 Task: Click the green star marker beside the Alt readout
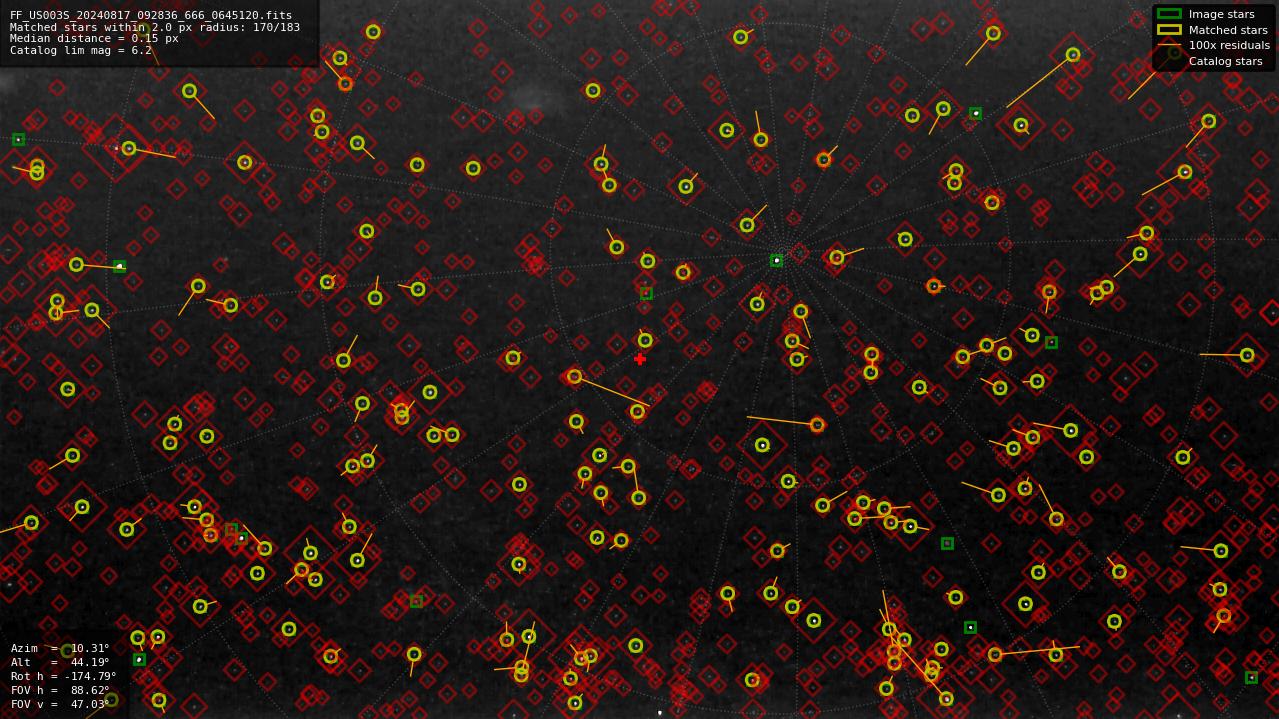coord(139,660)
